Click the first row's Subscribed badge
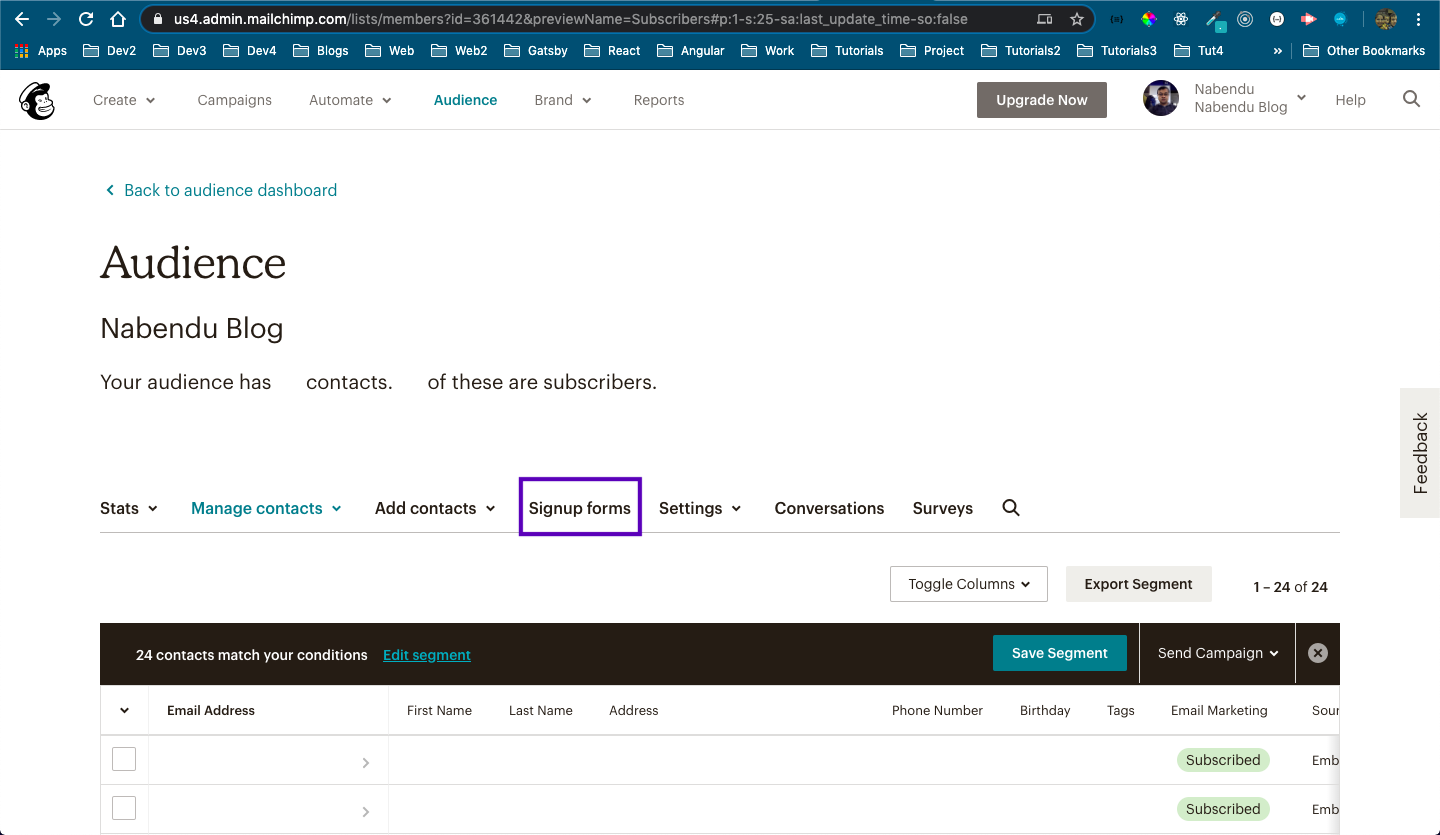The width and height of the screenshot is (1440, 835). [x=1223, y=760]
